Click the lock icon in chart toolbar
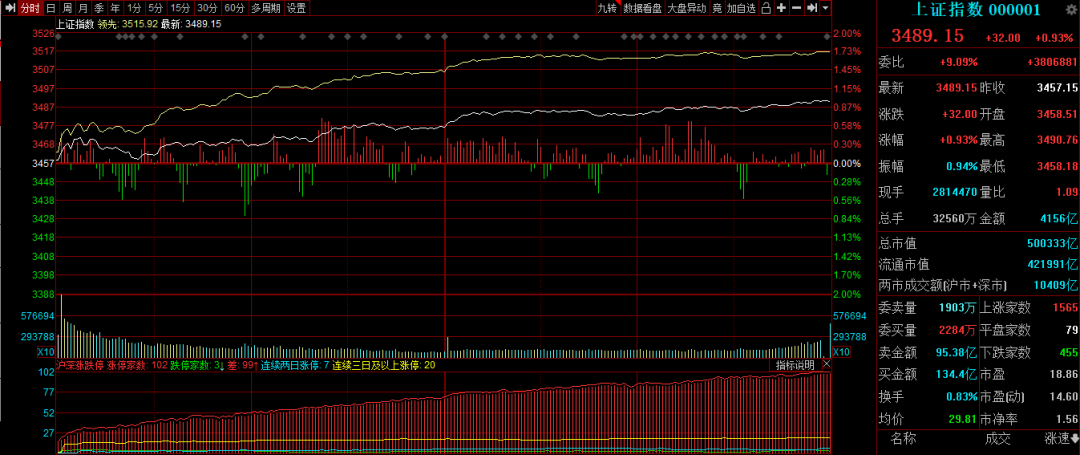This screenshot has height=455, width=1080. point(765,8)
